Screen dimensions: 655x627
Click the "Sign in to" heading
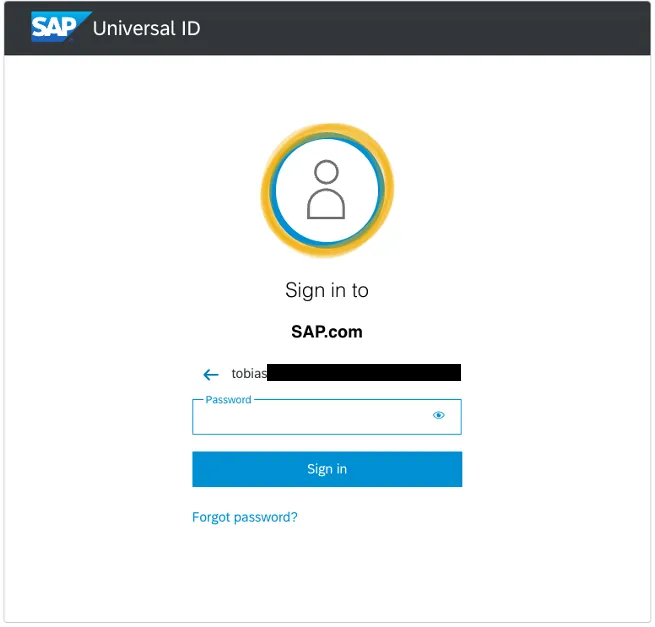pyautogui.click(x=327, y=290)
